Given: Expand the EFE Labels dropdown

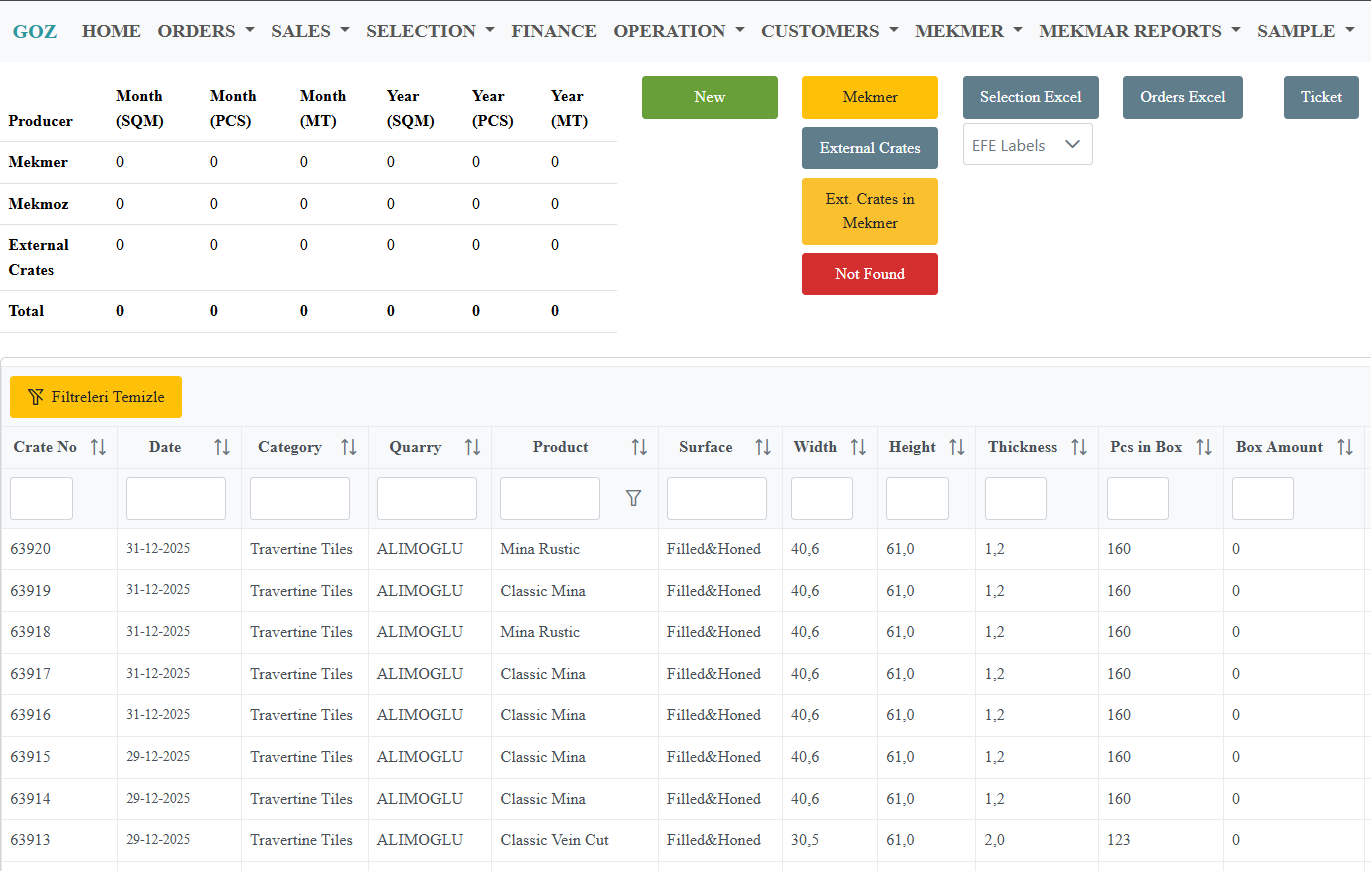Looking at the screenshot, I should tap(1027, 145).
